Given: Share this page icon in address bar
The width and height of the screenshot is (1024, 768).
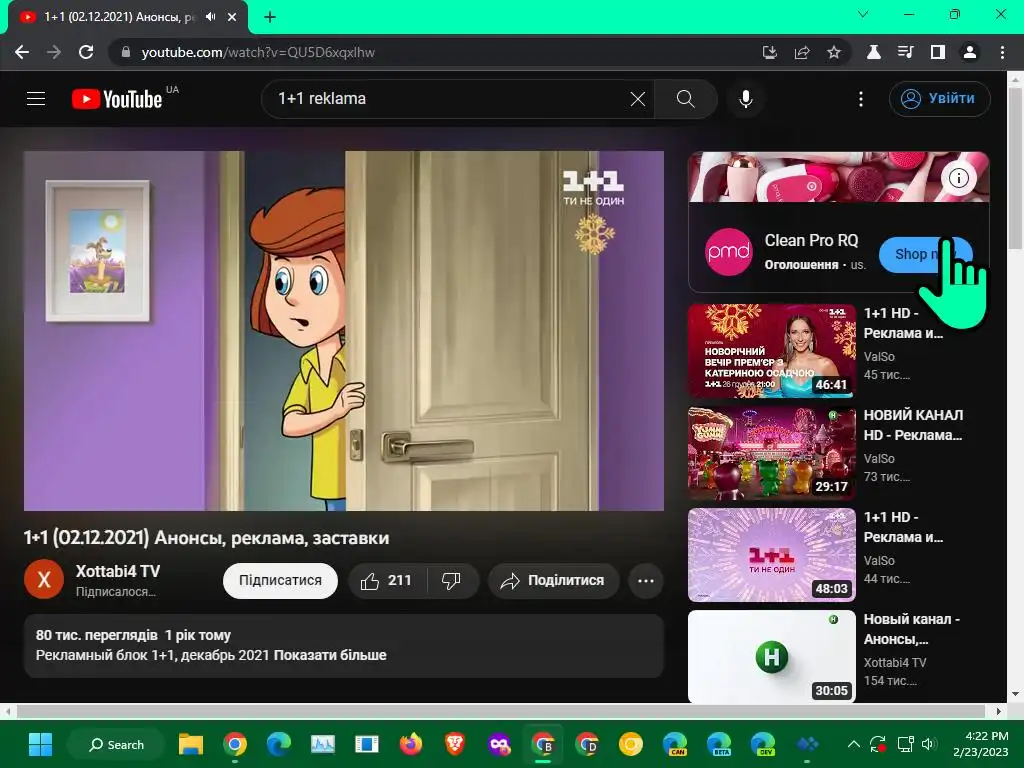Looking at the screenshot, I should [x=801, y=52].
